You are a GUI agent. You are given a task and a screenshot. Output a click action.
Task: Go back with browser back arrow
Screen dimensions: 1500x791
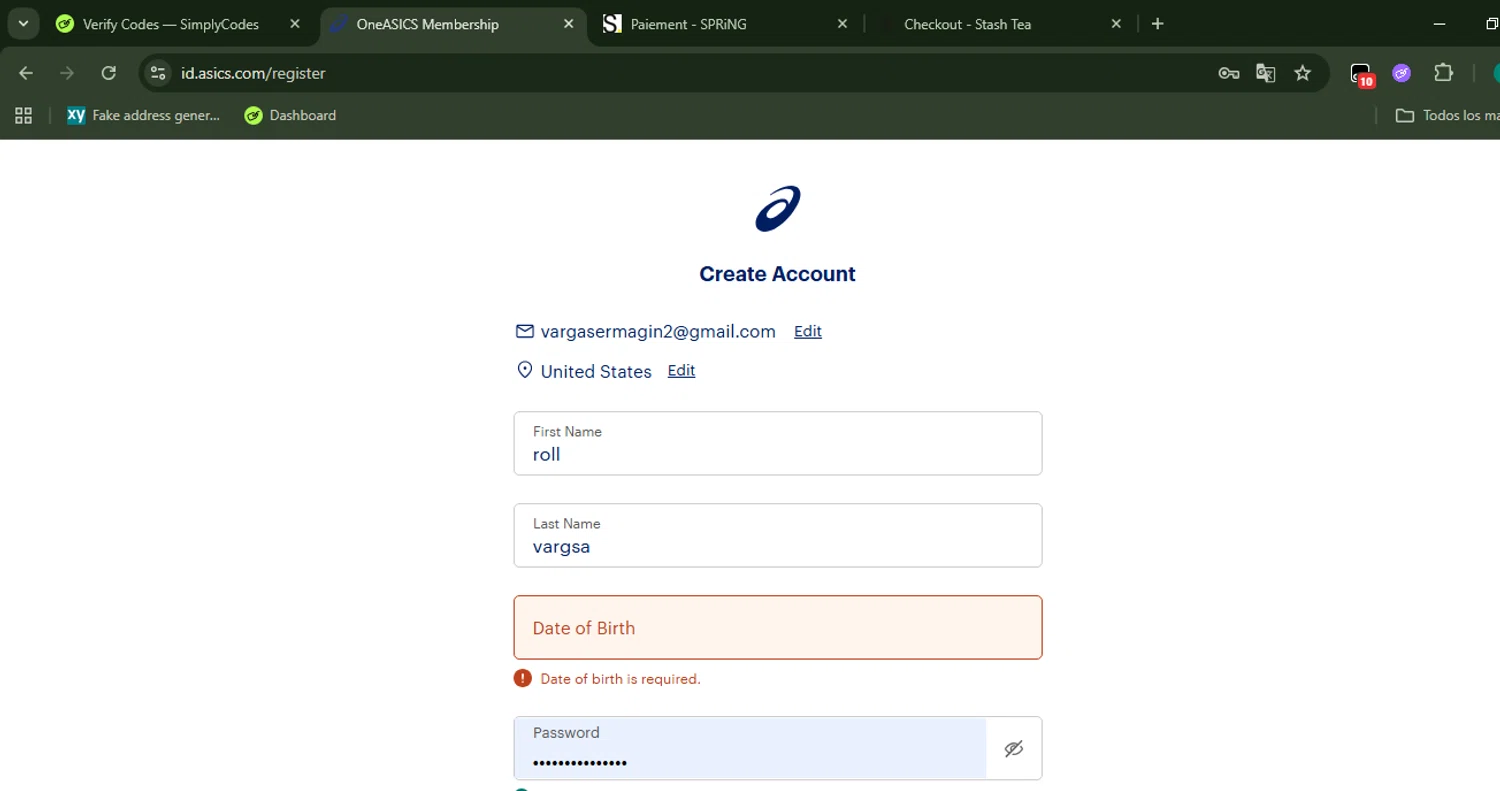click(x=26, y=73)
